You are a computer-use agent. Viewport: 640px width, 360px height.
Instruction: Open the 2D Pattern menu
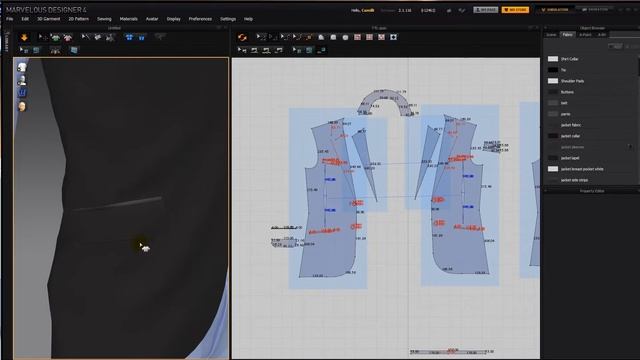(x=79, y=19)
